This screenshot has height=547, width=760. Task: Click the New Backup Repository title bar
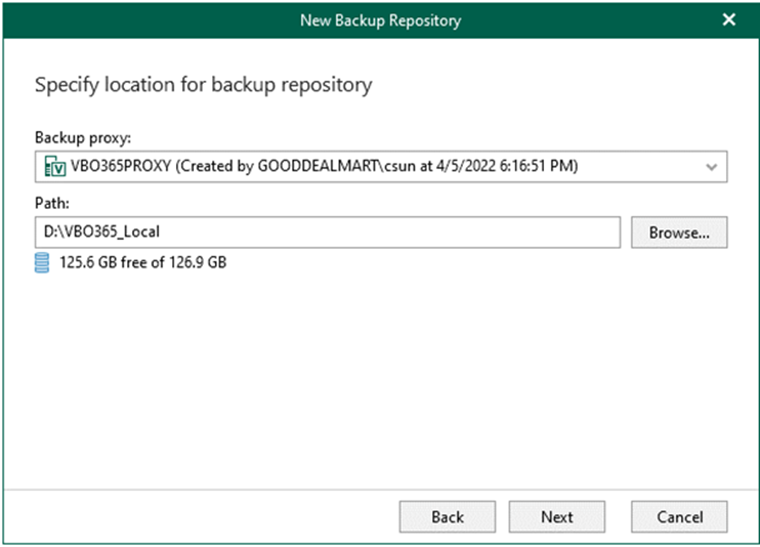click(x=380, y=20)
